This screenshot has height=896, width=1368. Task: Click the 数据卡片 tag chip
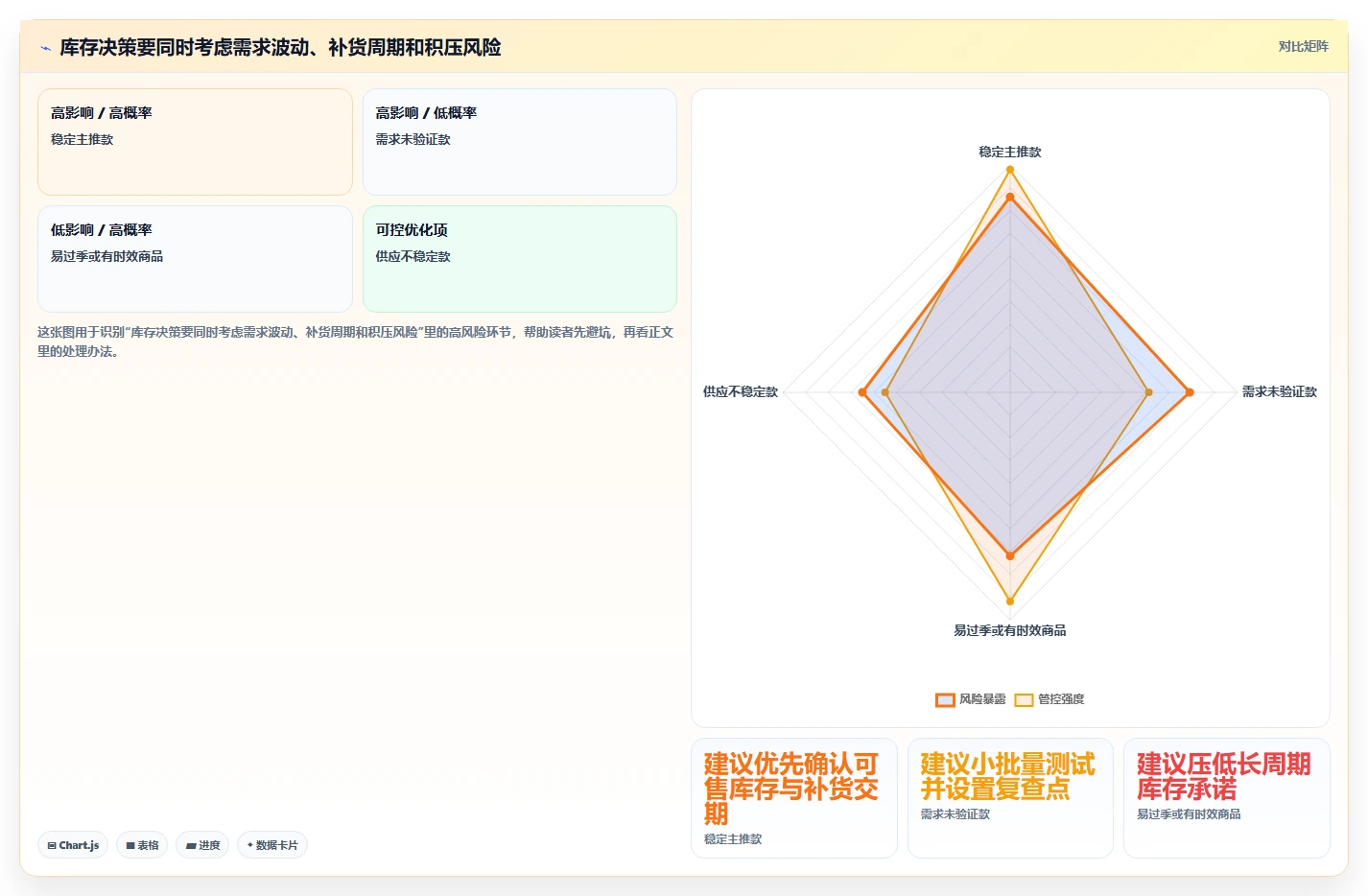click(272, 845)
